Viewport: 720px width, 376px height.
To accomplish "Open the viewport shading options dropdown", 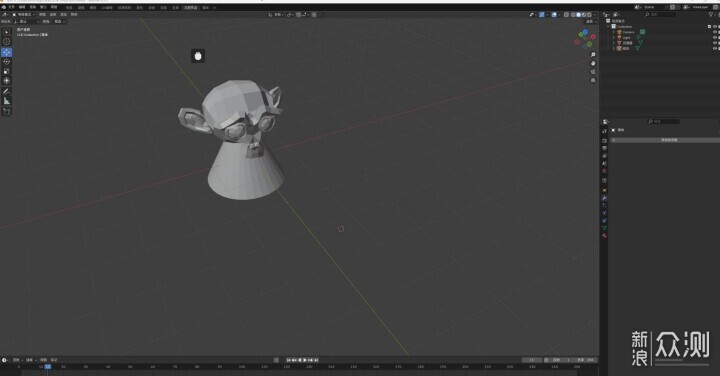I will (x=595, y=15).
